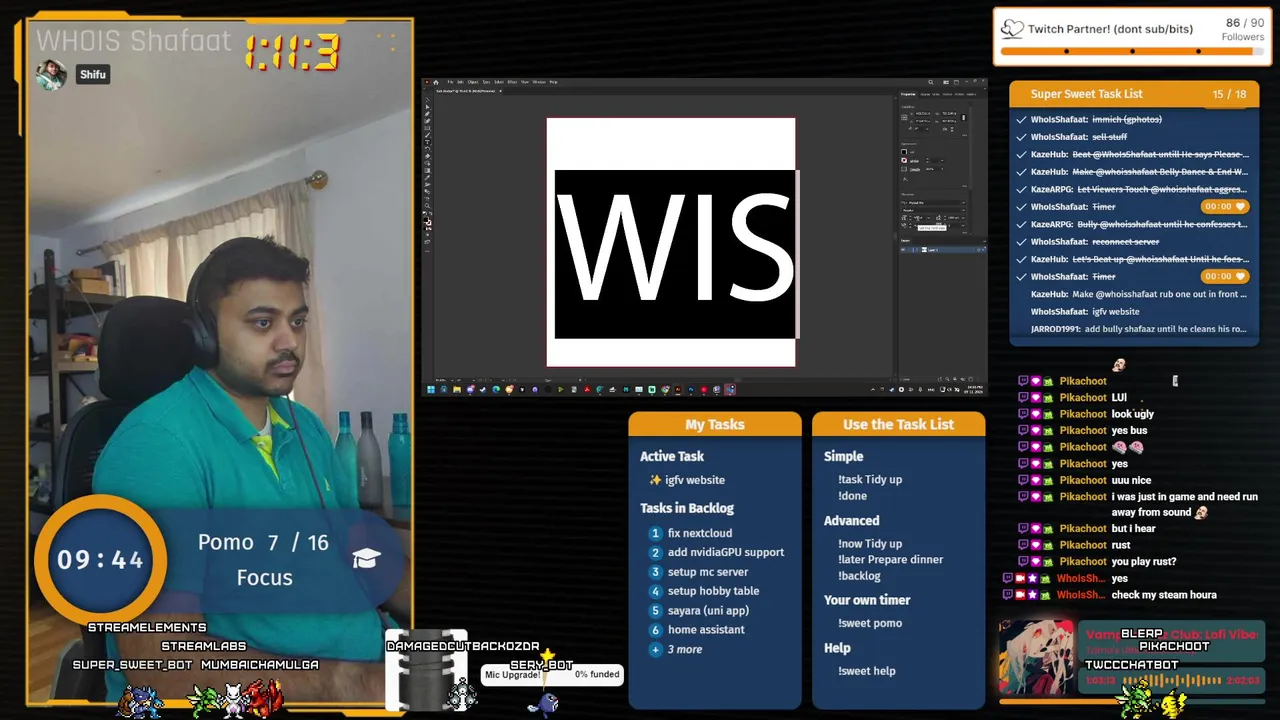Open Transform more options ellipsis
The height and width of the screenshot is (720, 1280).
(x=964, y=135)
